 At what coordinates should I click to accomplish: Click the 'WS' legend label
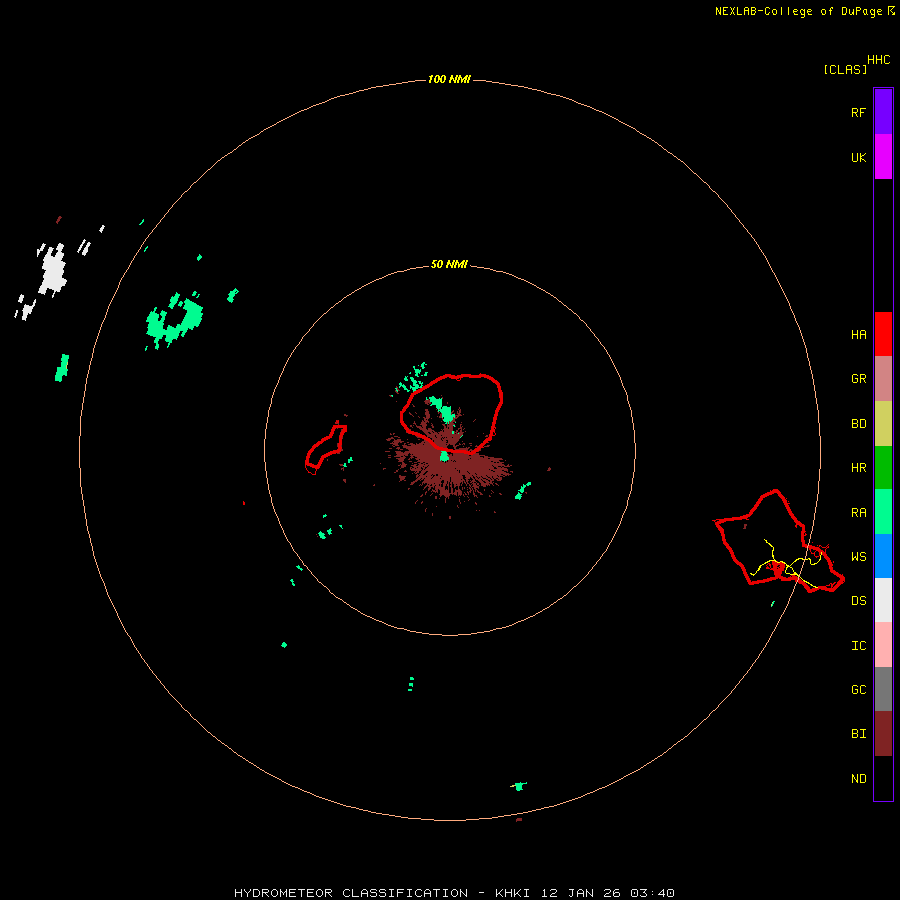pos(858,557)
